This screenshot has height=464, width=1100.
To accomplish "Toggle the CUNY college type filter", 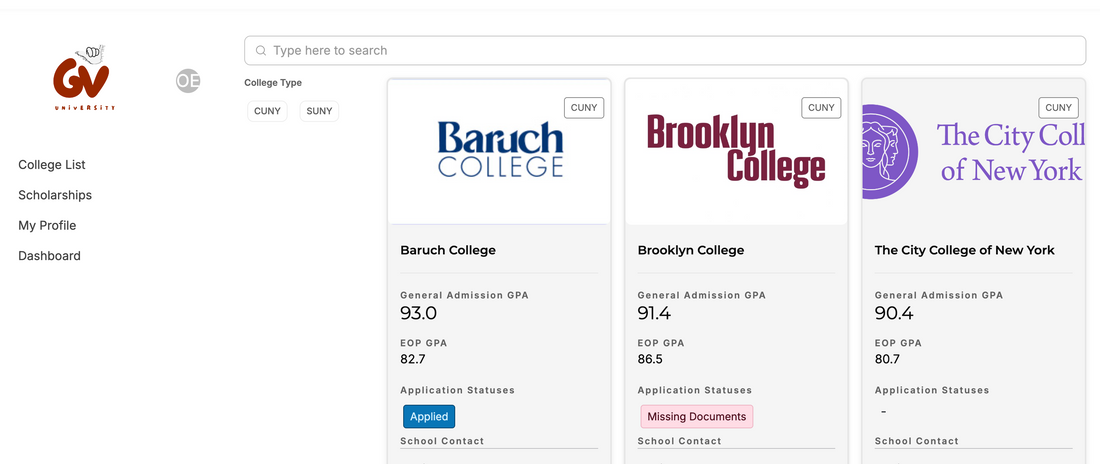I will point(267,111).
